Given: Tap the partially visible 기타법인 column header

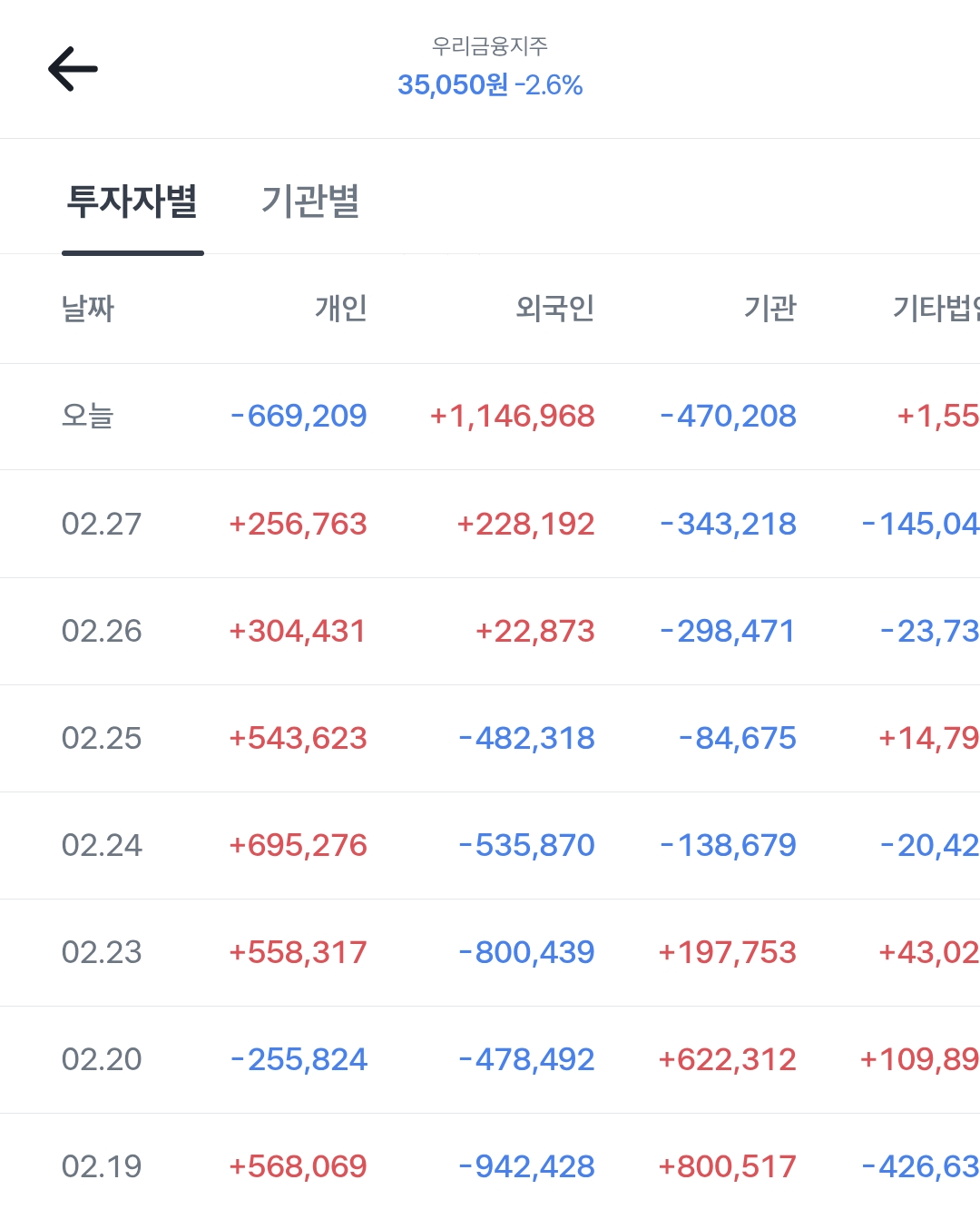Looking at the screenshot, I should click(935, 309).
